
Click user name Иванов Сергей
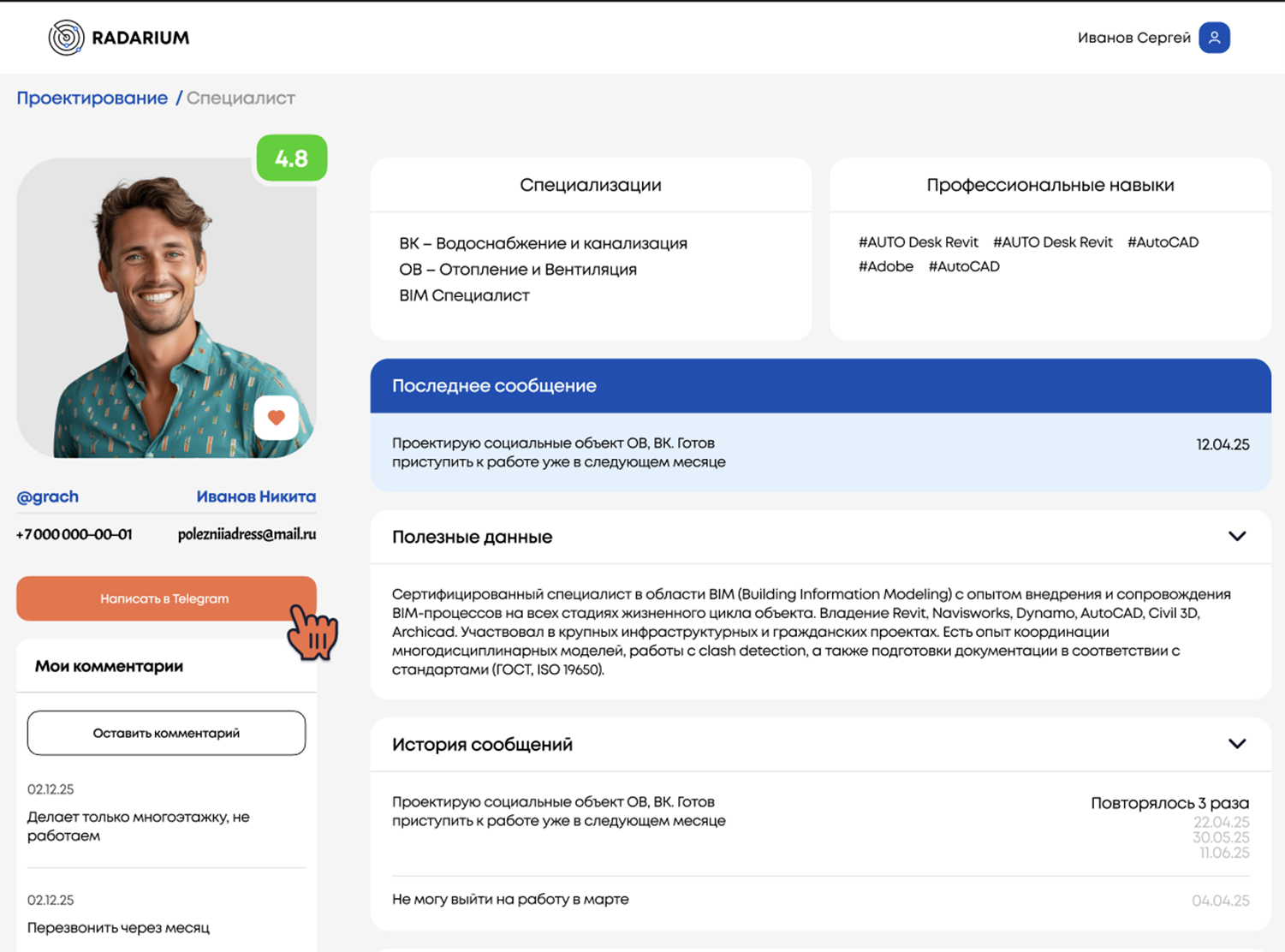tap(1133, 38)
